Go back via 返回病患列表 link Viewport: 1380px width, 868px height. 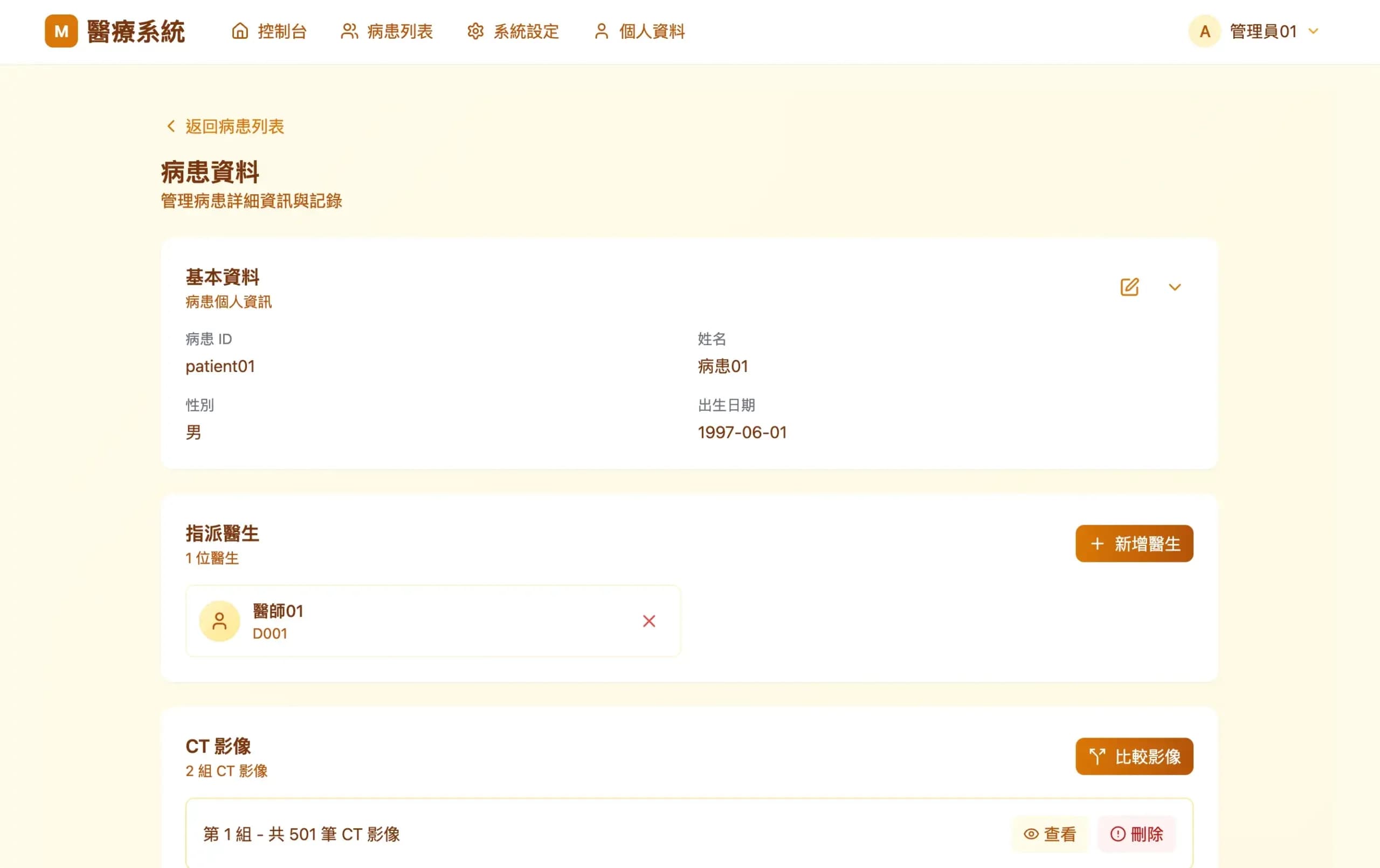pos(224,126)
